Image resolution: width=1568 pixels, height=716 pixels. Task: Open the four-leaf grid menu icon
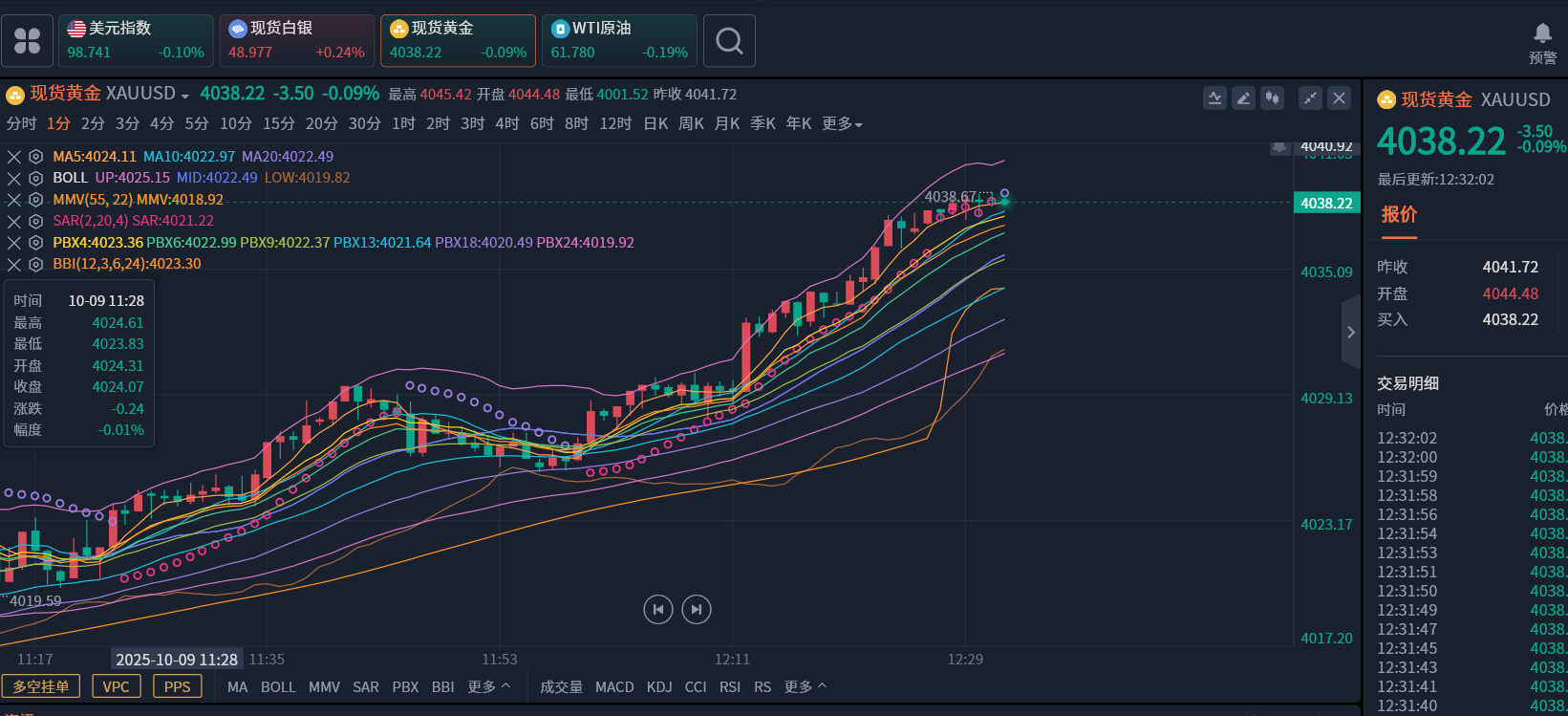27,41
